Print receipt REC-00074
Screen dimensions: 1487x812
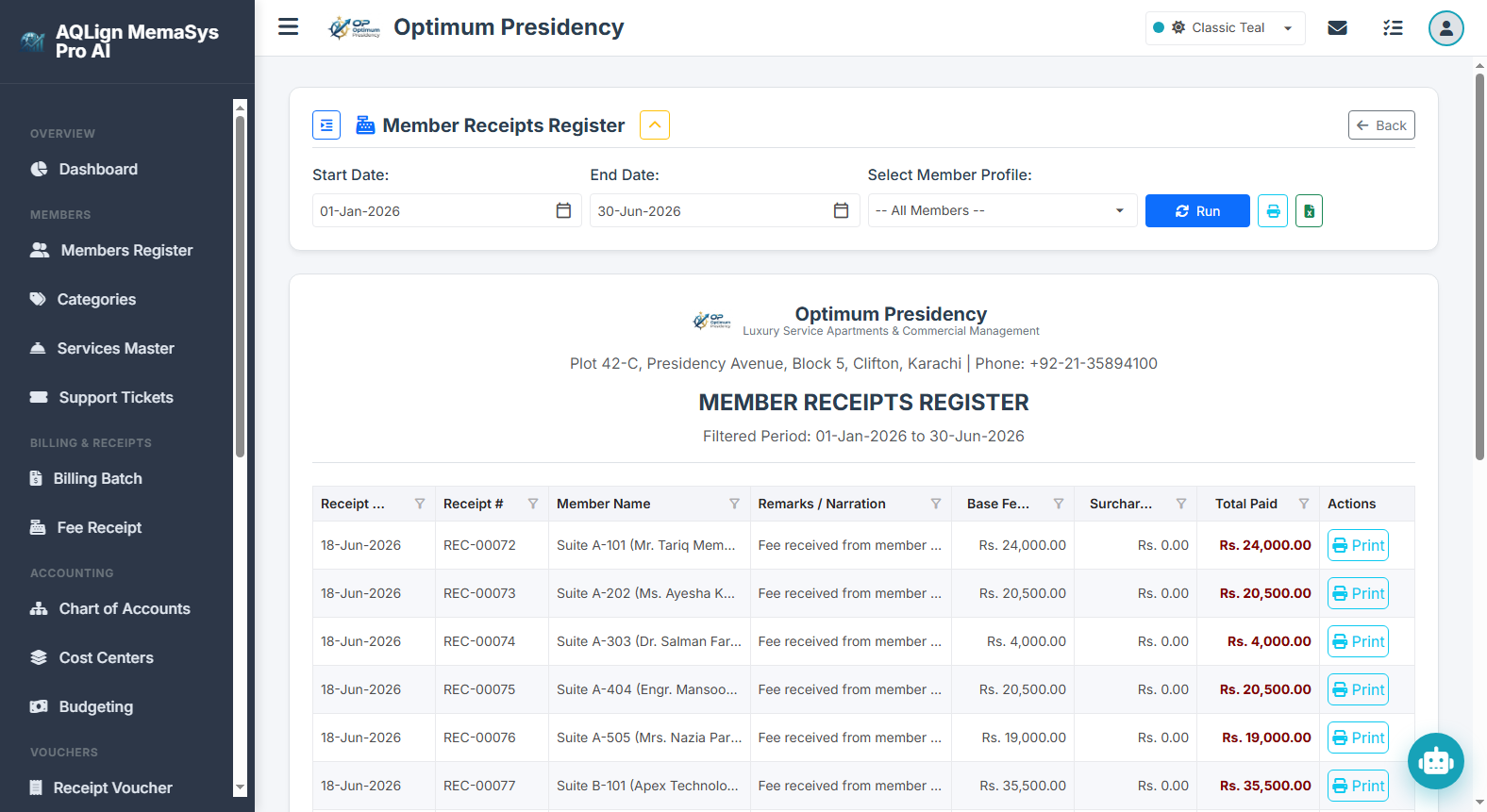click(x=1358, y=641)
